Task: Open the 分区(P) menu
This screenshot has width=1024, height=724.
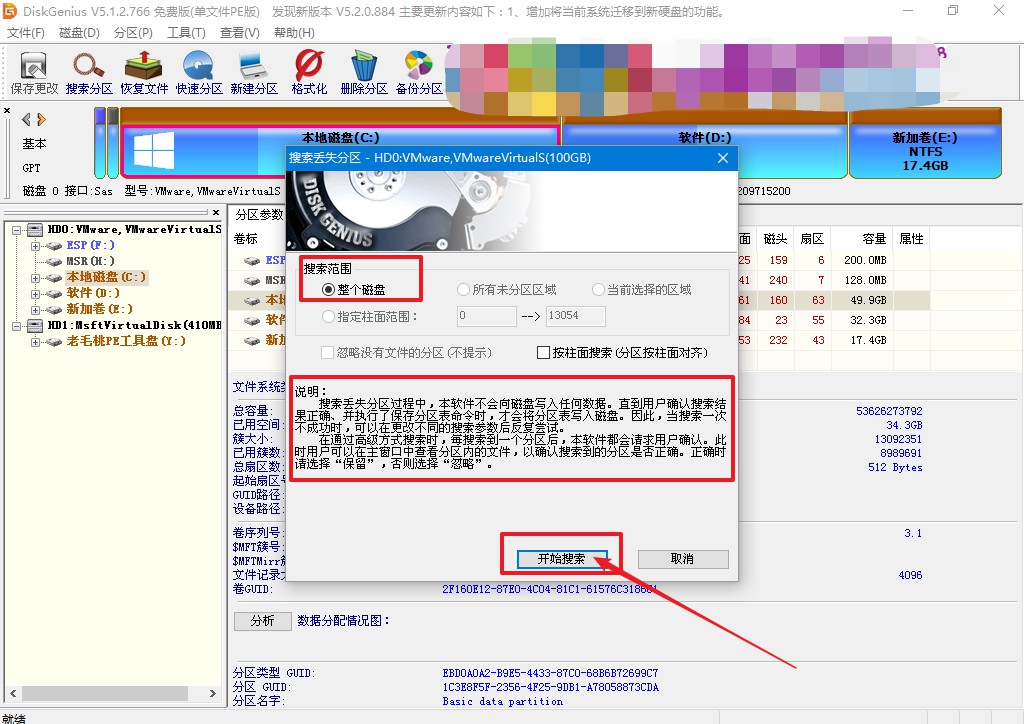Action: (x=133, y=33)
